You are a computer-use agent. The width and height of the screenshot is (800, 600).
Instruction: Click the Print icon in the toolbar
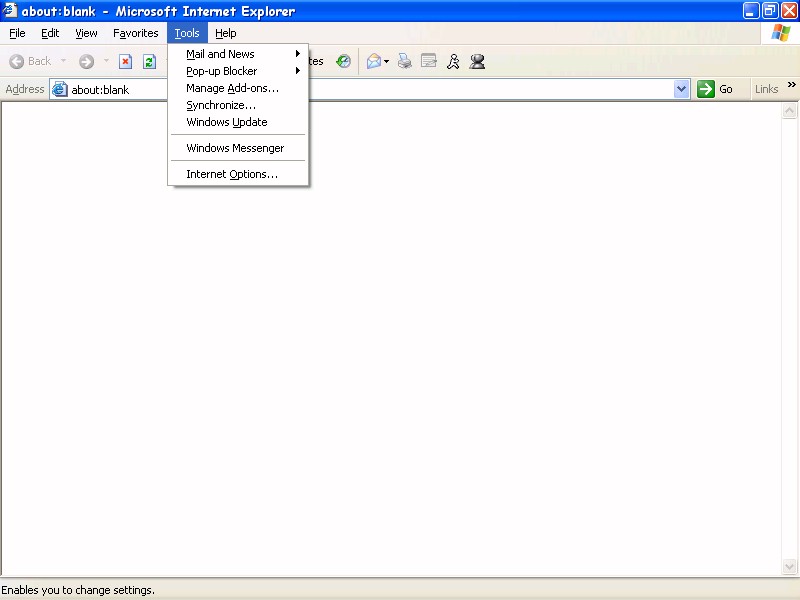pos(405,61)
